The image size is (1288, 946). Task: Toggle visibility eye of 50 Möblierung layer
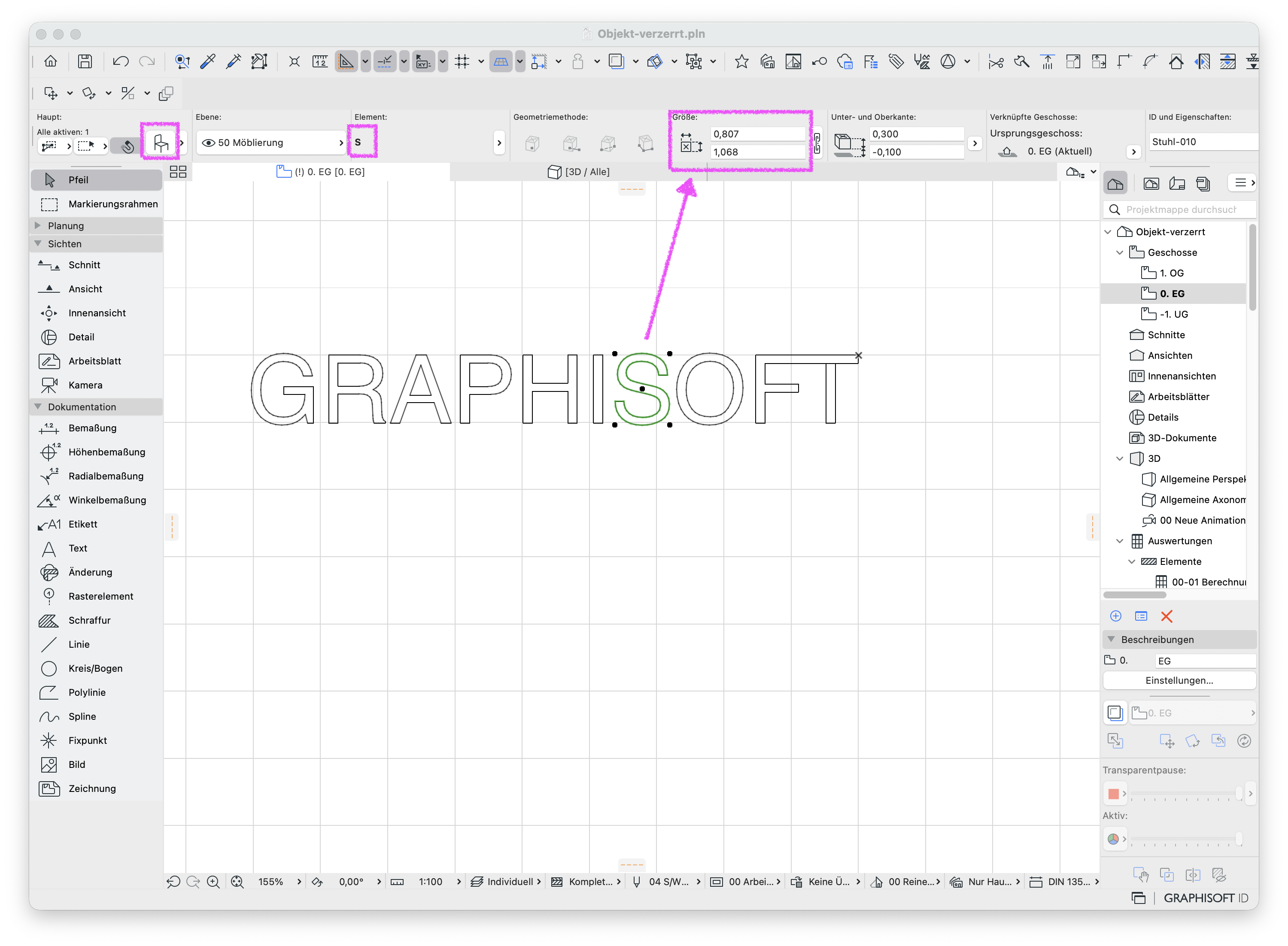209,143
